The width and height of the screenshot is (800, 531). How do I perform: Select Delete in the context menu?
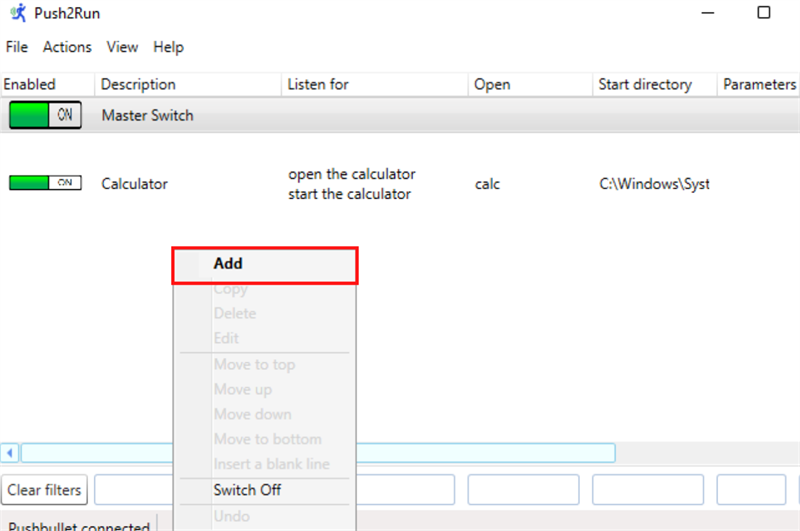(x=265, y=313)
